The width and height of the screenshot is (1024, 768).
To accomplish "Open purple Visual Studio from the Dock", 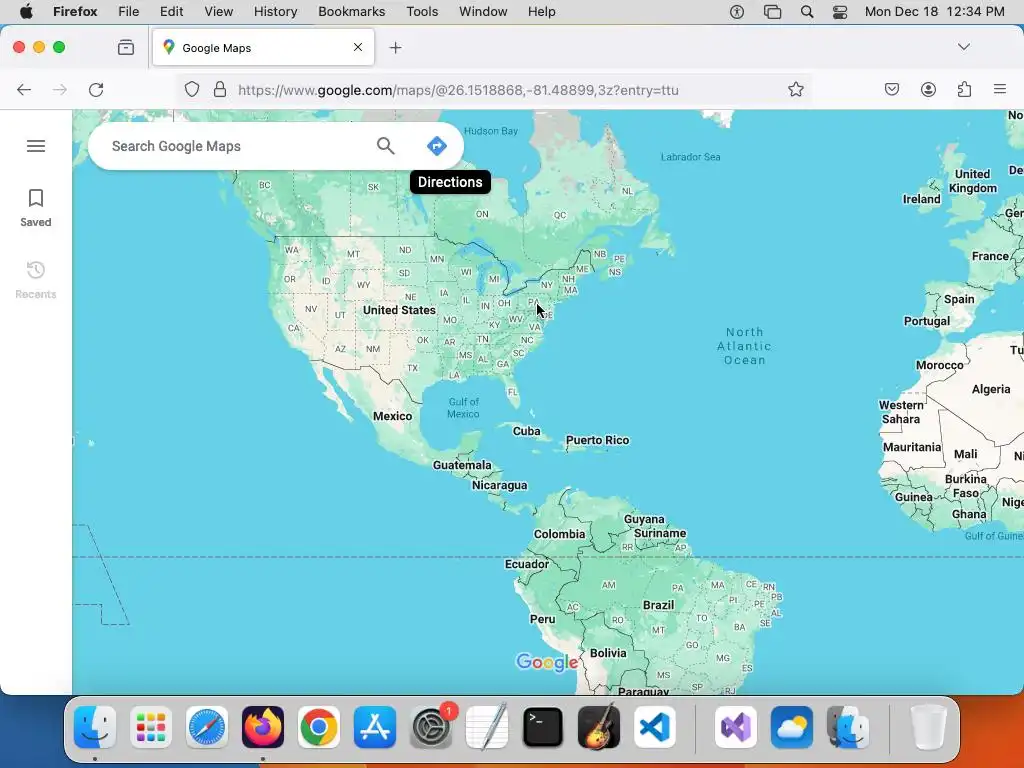I will coord(736,727).
